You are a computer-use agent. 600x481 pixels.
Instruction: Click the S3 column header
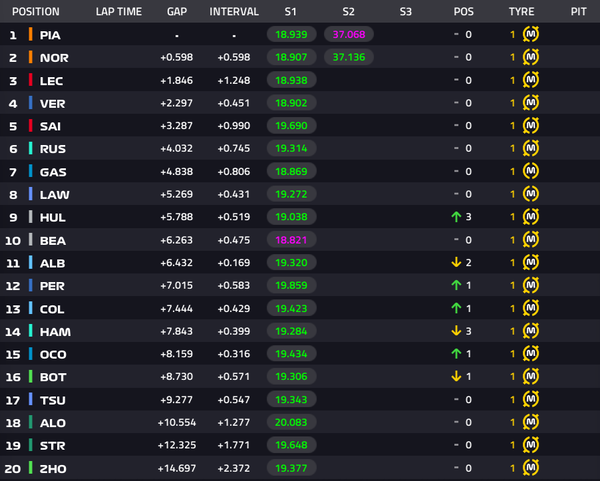[x=406, y=11]
